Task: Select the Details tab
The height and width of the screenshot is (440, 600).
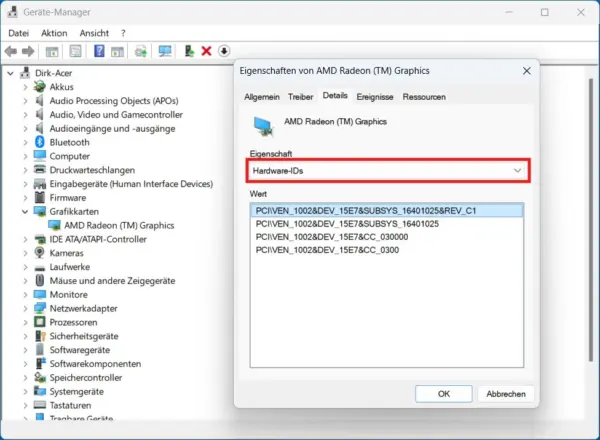Action: coord(335,96)
